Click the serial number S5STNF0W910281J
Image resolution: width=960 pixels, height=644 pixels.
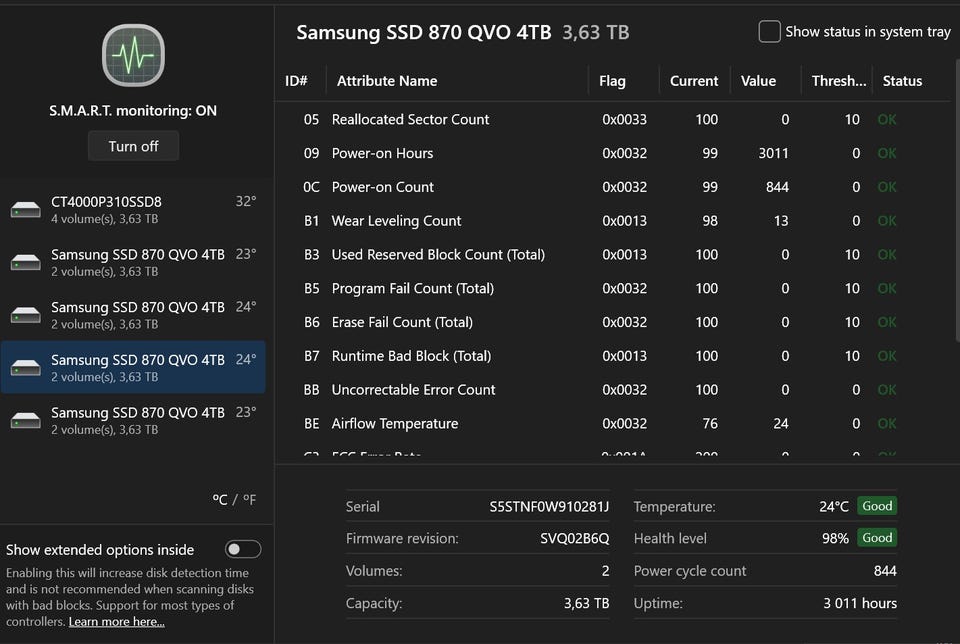(549, 506)
